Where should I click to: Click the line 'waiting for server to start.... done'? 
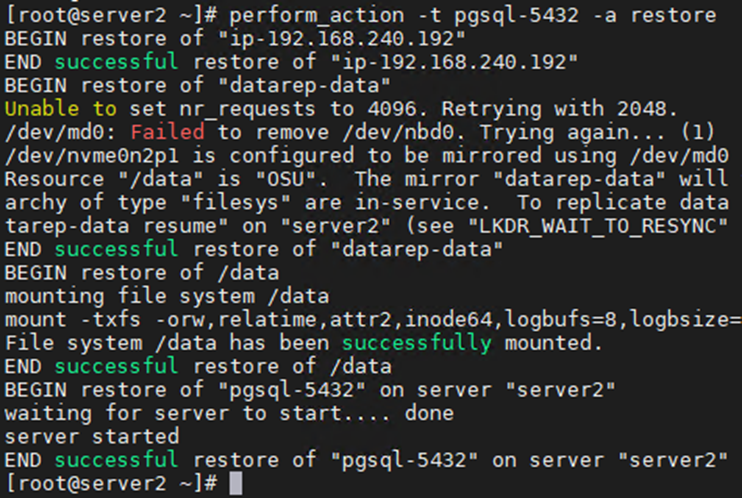pyautogui.click(x=229, y=413)
